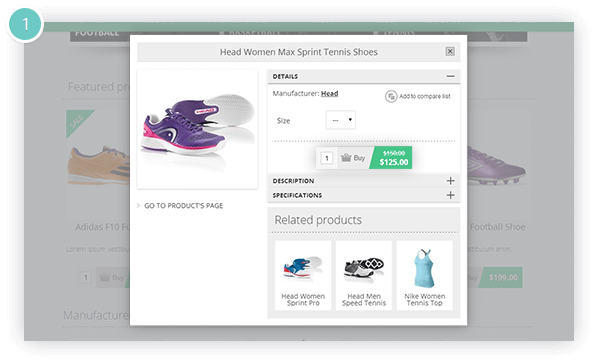This screenshot has width=600, height=363.
Task: Close the product quick view popup
Action: point(450,51)
